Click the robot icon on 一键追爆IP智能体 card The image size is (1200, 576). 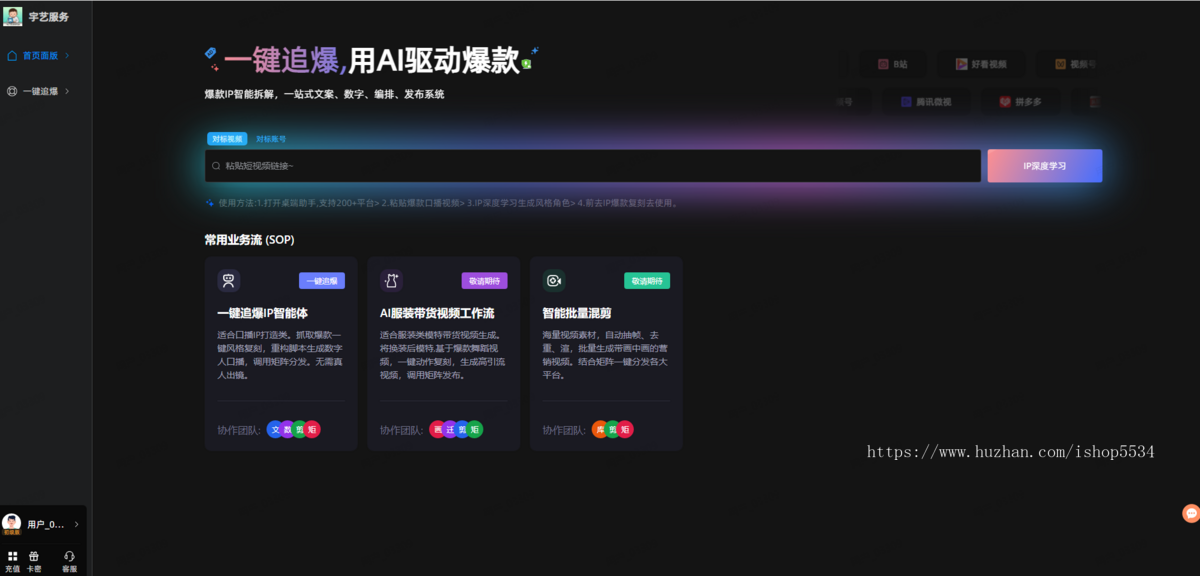[229, 281]
